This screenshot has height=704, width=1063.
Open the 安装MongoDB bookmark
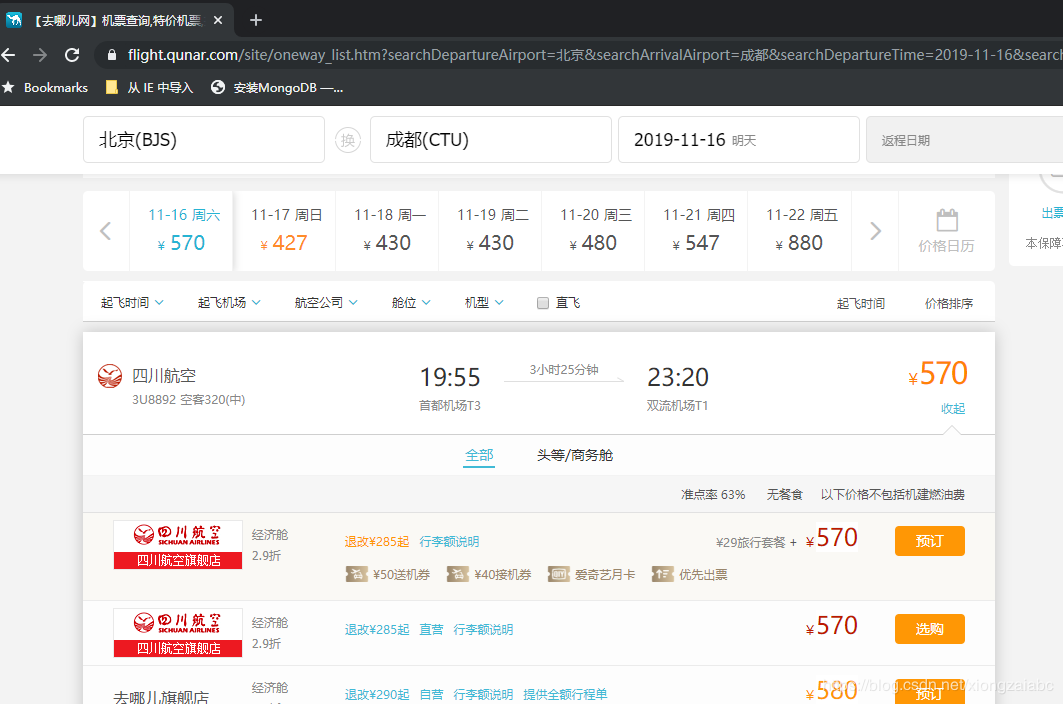[277, 87]
